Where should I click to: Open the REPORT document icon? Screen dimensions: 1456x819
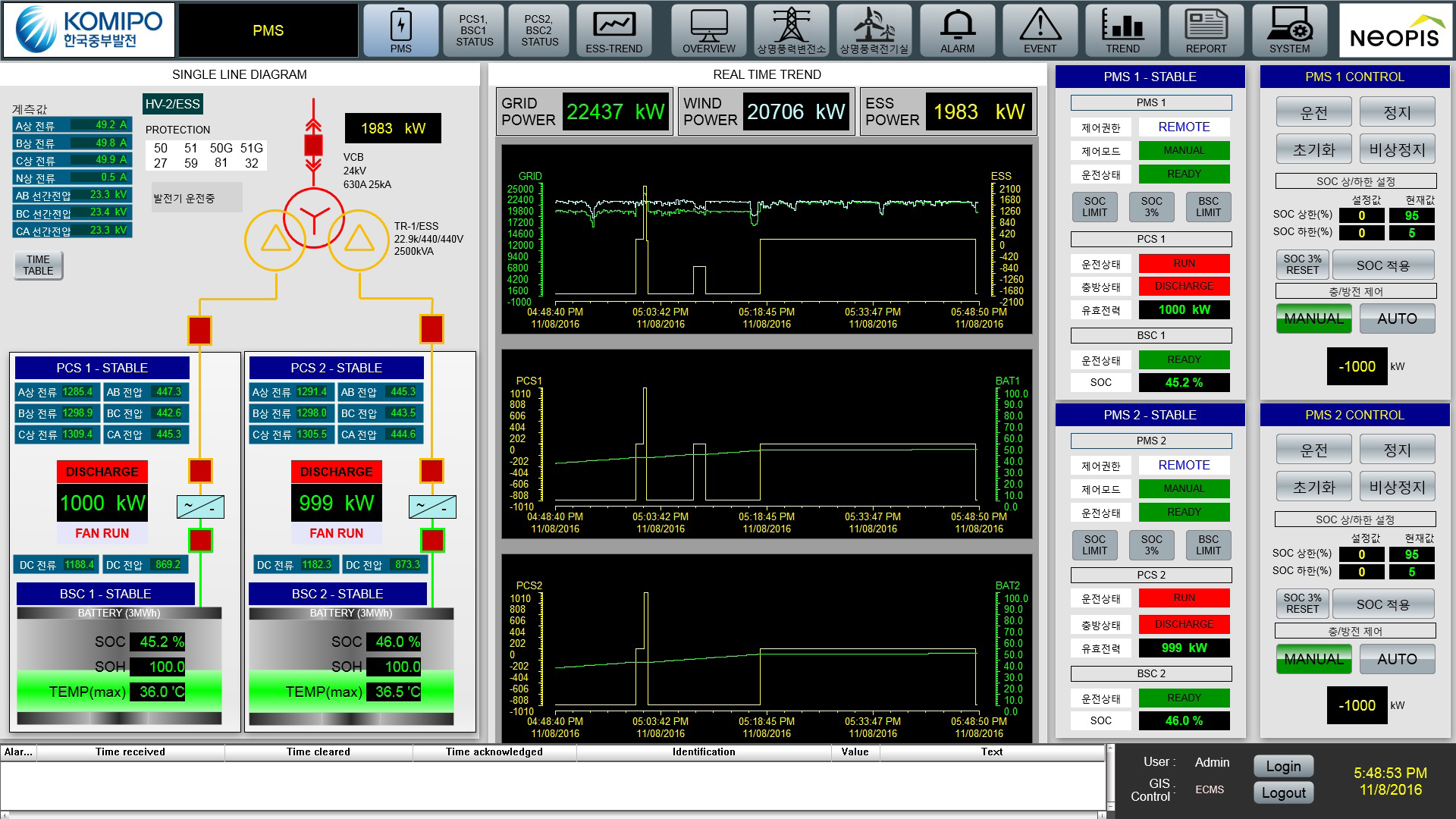(x=1206, y=30)
